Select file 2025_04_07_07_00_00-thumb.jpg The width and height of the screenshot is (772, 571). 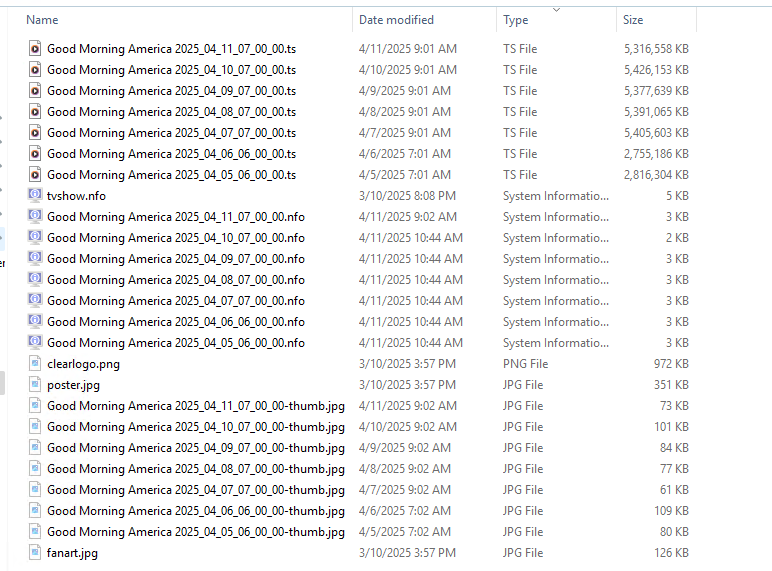coord(196,490)
